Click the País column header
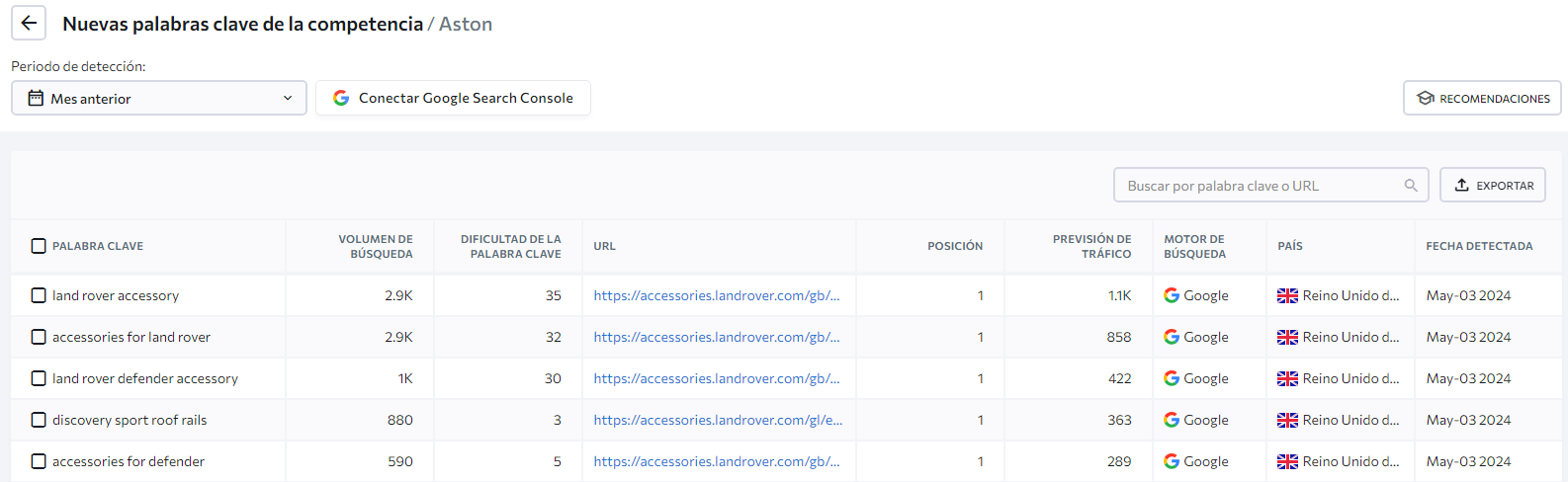Viewport: 1568px width, 482px height. point(1290,246)
